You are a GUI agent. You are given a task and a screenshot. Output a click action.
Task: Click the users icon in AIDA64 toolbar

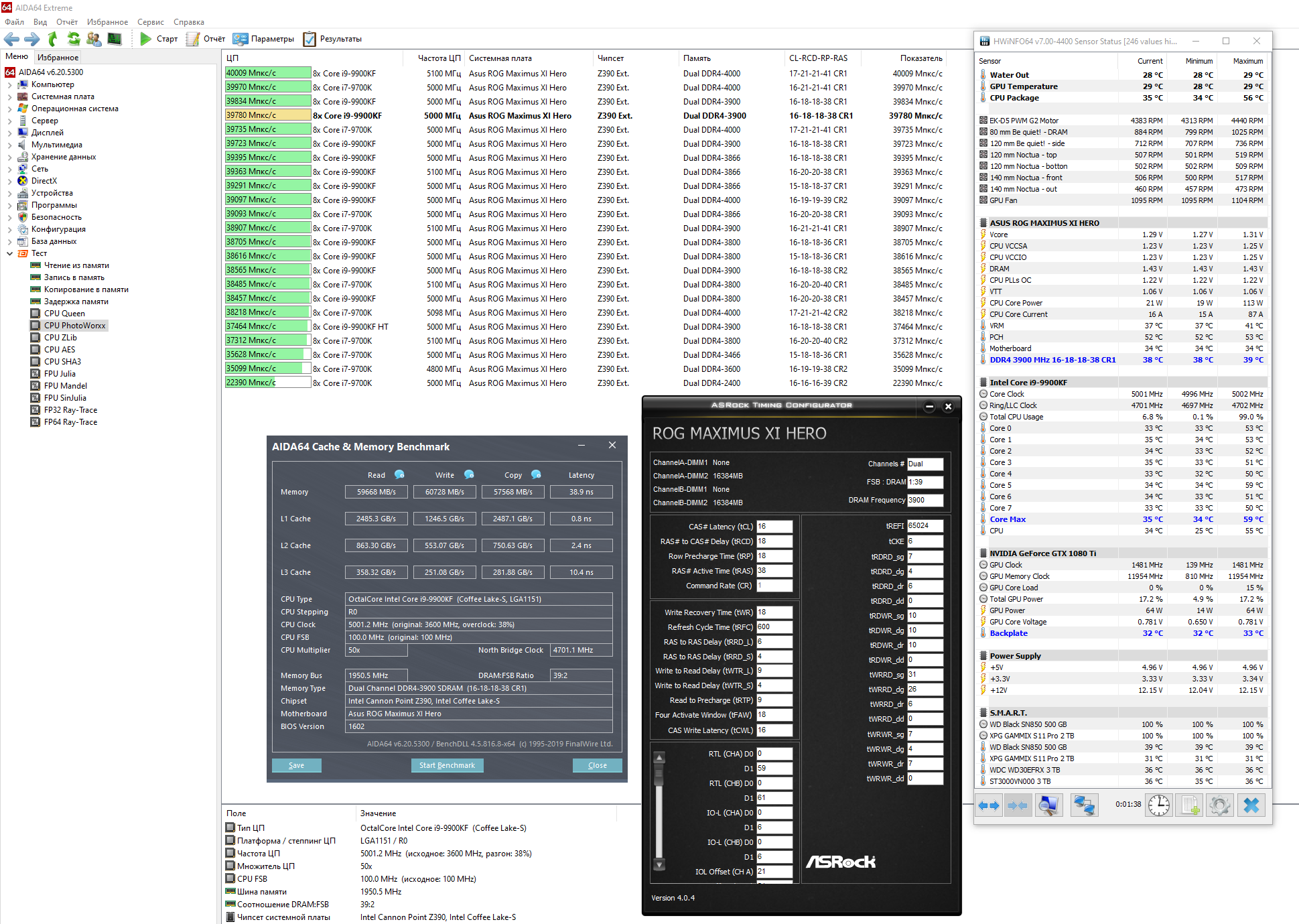94,39
